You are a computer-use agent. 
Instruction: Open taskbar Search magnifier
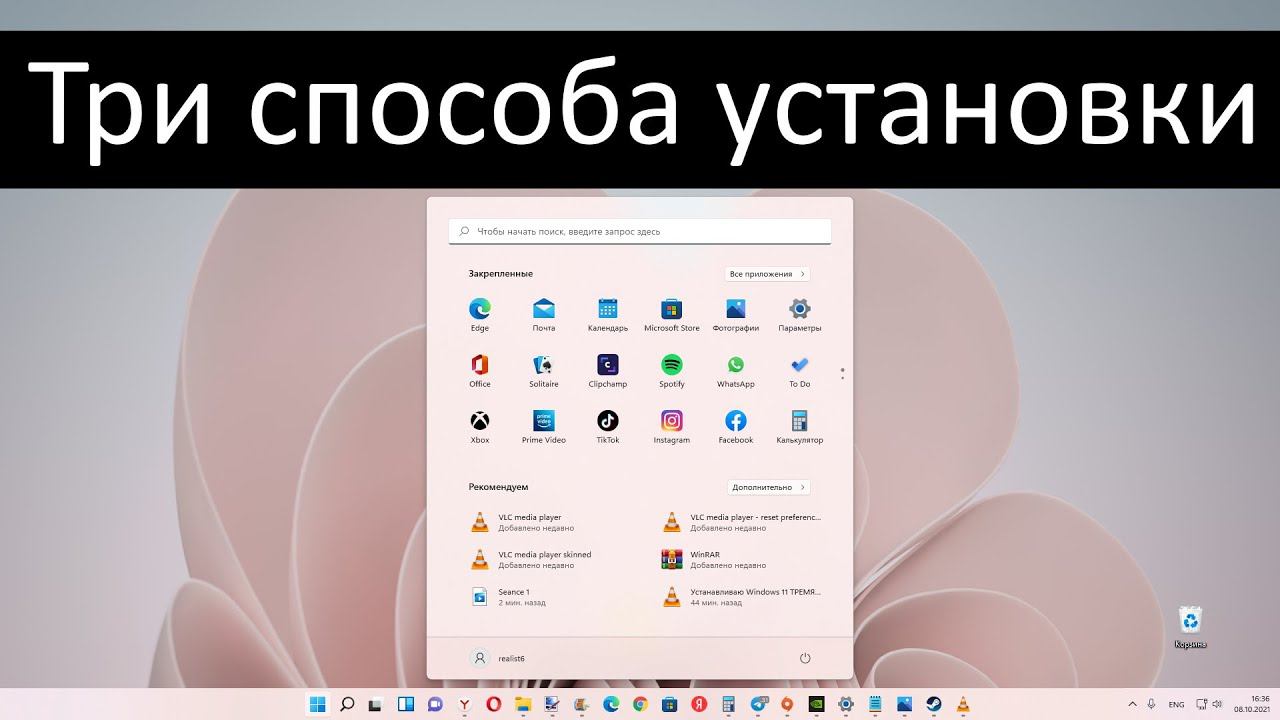pos(347,704)
